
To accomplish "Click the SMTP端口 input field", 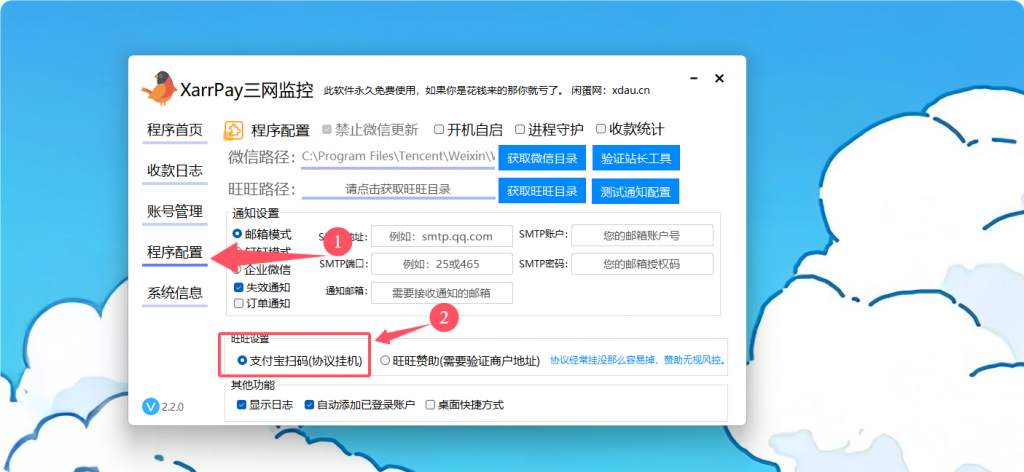I will (x=441, y=264).
